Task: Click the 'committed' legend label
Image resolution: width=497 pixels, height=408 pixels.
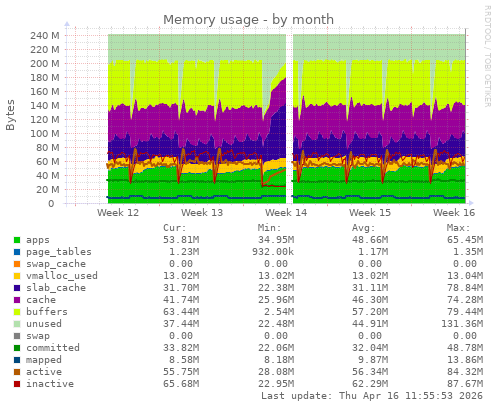Action: [x=53, y=348]
